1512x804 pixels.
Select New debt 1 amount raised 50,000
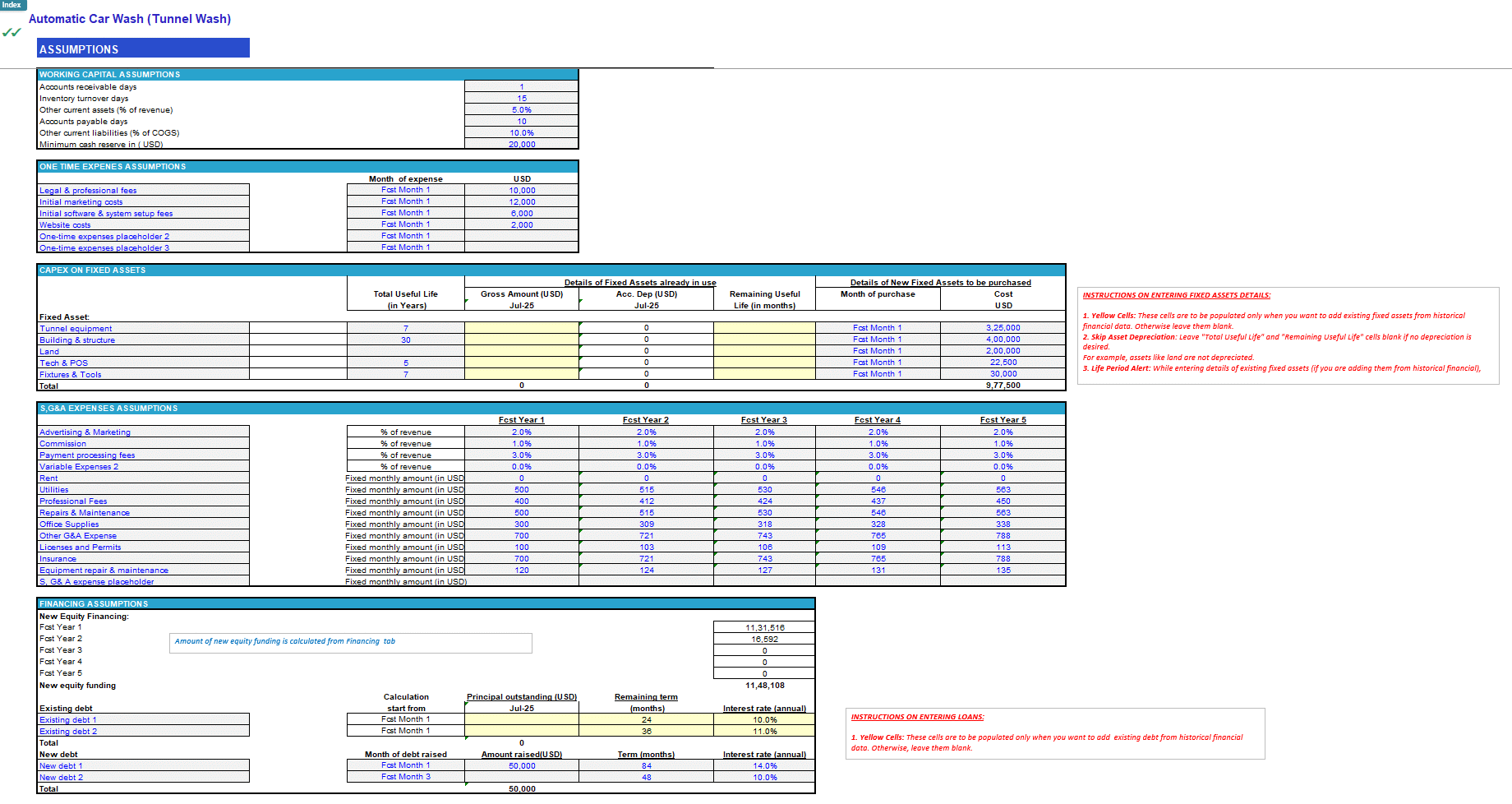pyautogui.click(x=522, y=765)
